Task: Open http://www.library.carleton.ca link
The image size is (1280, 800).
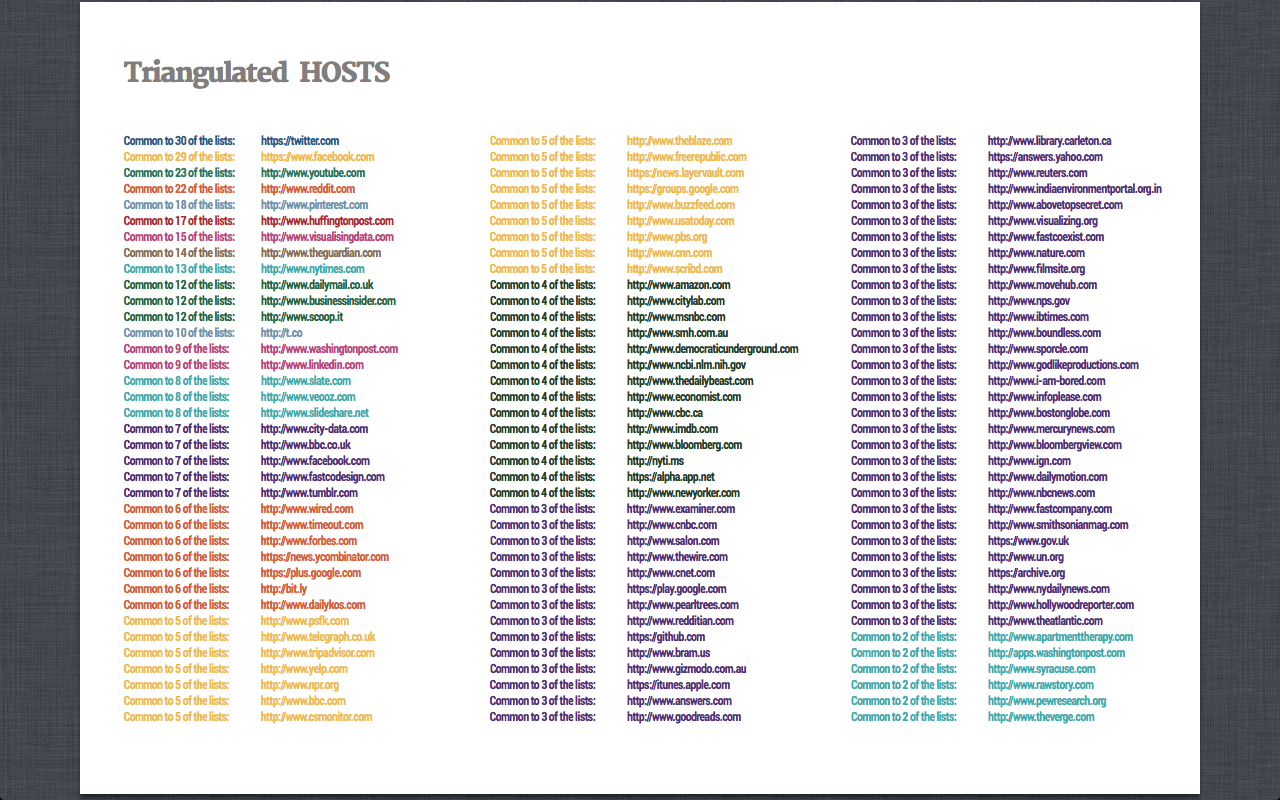Action: [1050, 141]
